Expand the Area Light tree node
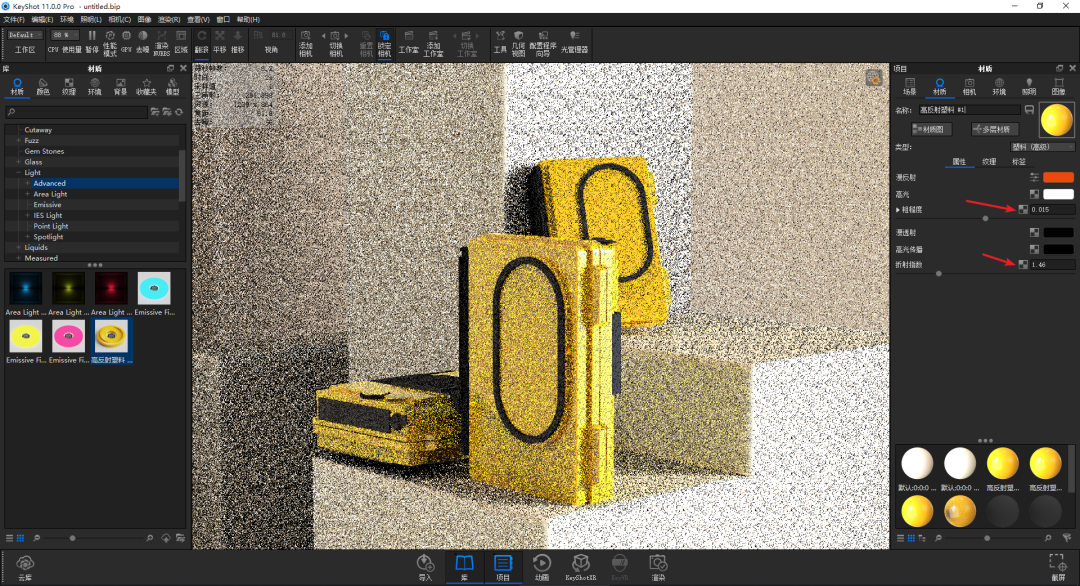Image resolution: width=1080 pixels, height=586 pixels. 28,194
